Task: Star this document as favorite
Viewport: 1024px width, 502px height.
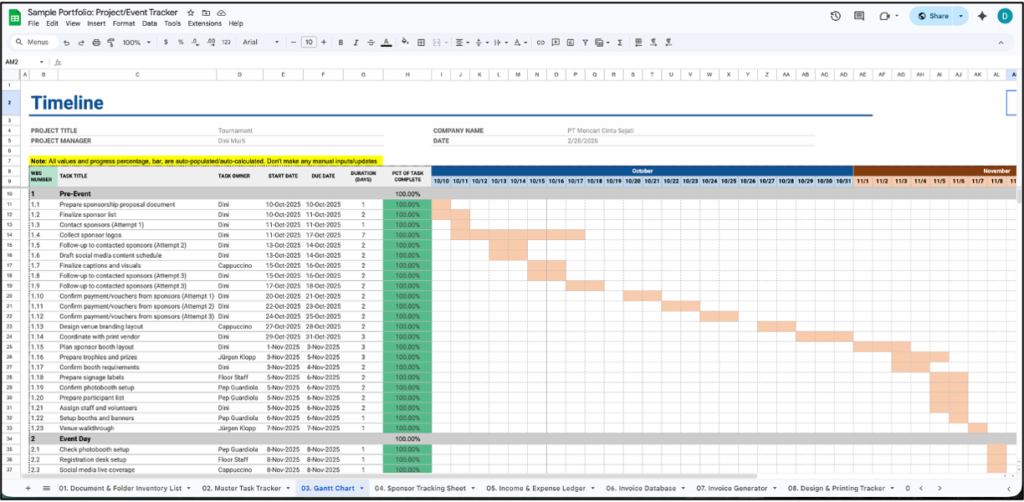Action: pos(191,11)
